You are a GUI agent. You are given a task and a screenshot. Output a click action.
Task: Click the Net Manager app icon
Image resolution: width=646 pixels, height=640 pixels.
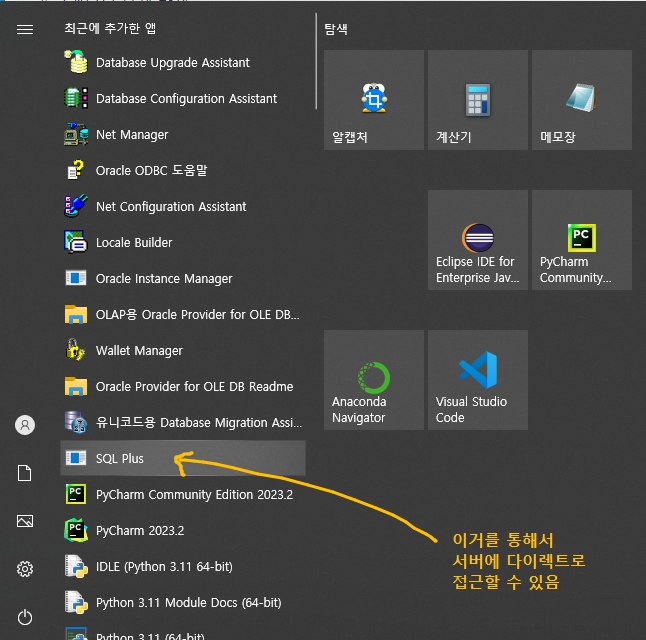[x=76, y=134]
